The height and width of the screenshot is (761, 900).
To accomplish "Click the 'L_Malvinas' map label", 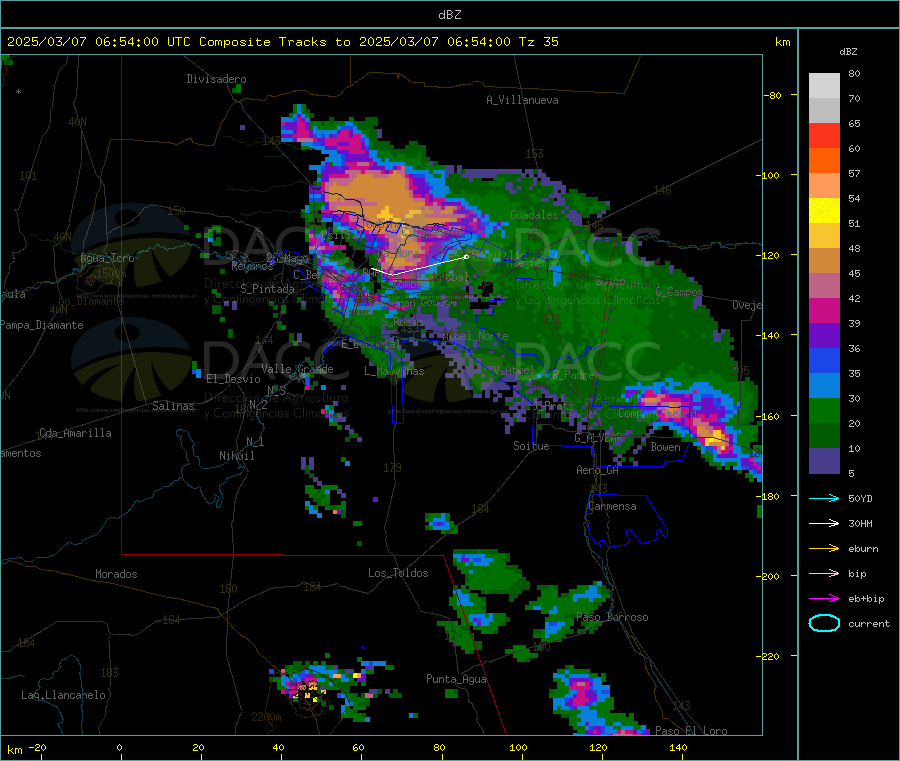I will click(x=394, y=371).
